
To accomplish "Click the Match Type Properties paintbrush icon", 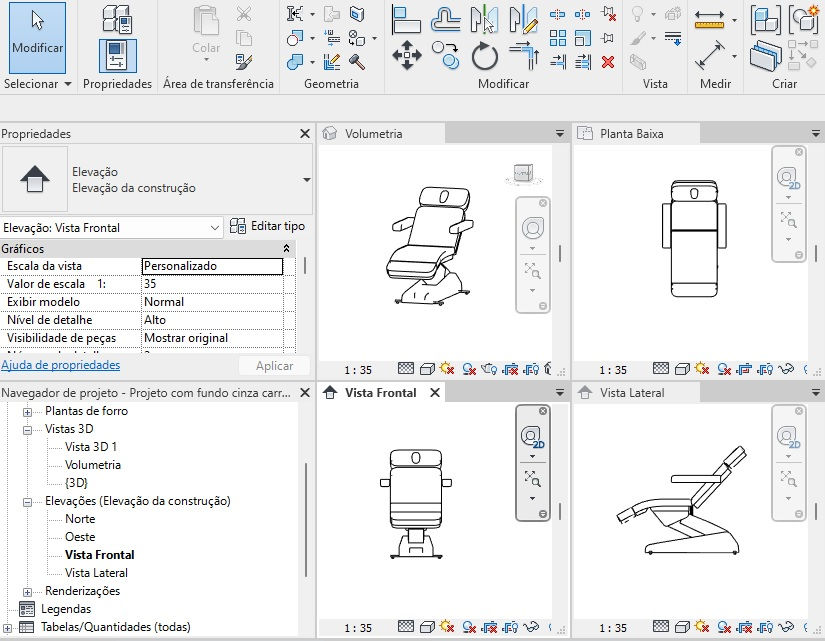I will point(244,62).
